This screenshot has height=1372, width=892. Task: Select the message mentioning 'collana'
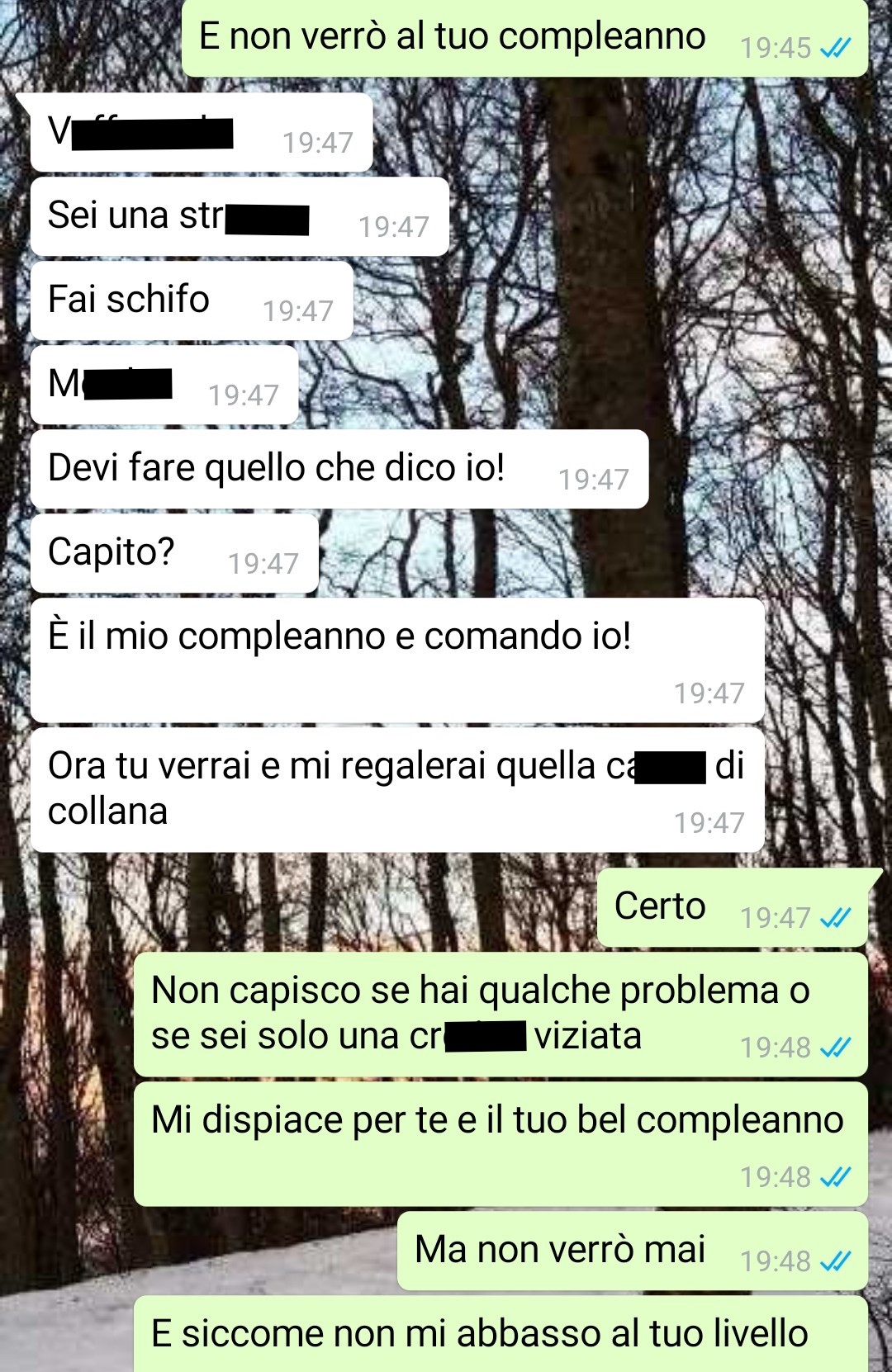coord(397,790)
